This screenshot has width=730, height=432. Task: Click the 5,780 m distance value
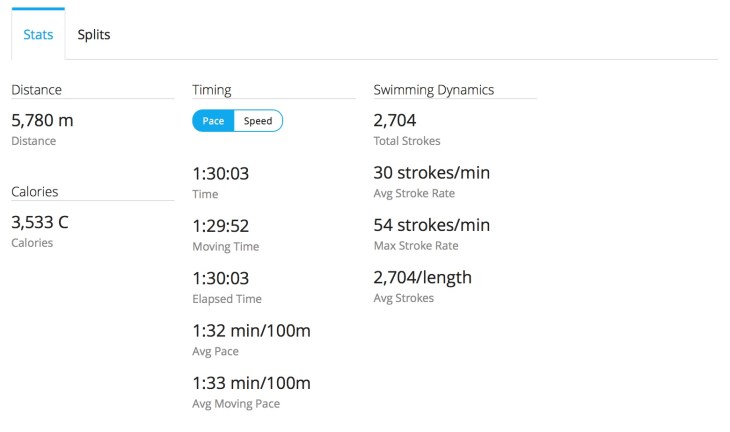pyautogui.click(x=42, y=120)
